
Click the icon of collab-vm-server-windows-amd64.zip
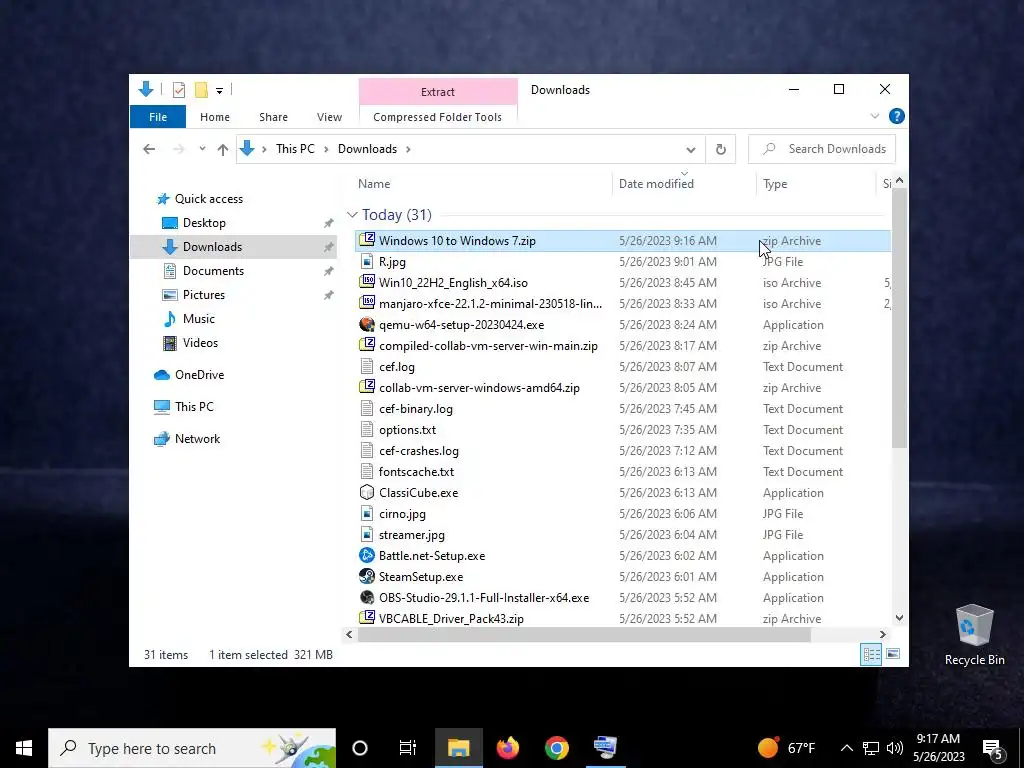367,387
